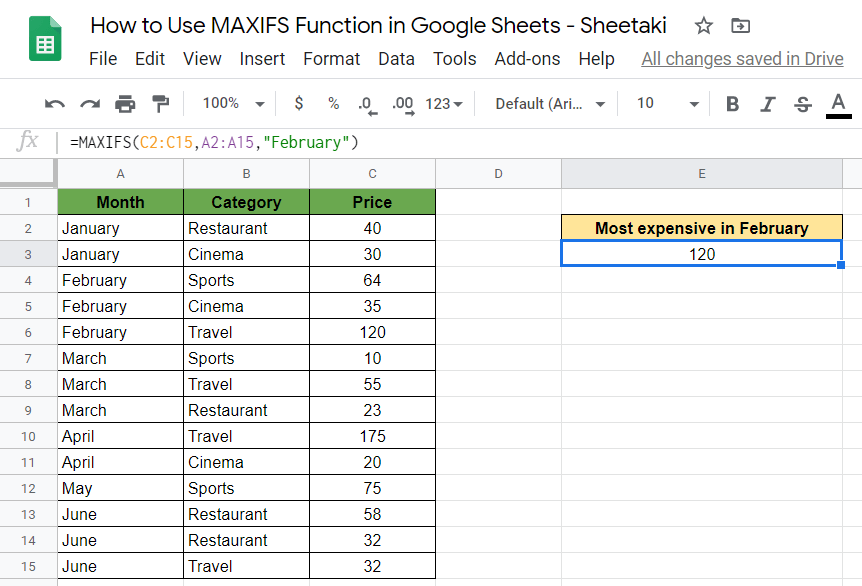
Task: Toggle bold formatting
Action: point(732,103)
